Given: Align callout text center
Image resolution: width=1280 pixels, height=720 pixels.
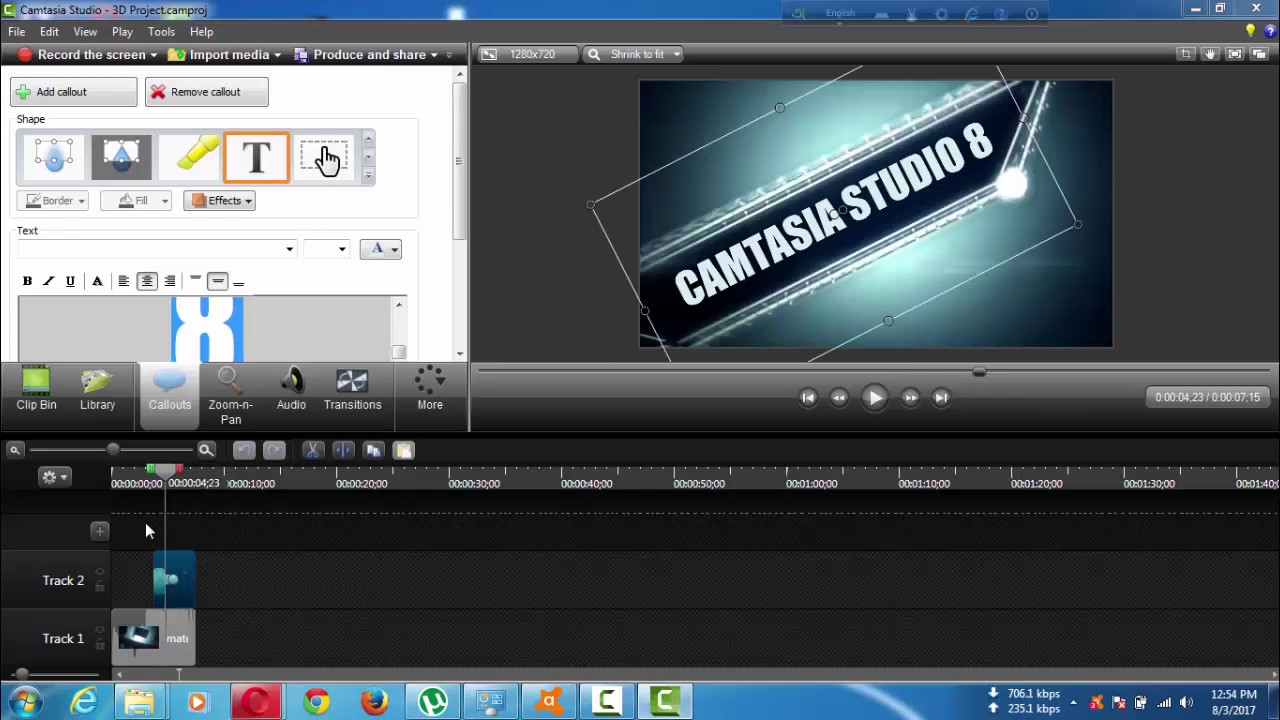Looking at the screenshot, I should click(x=147, y=281).
